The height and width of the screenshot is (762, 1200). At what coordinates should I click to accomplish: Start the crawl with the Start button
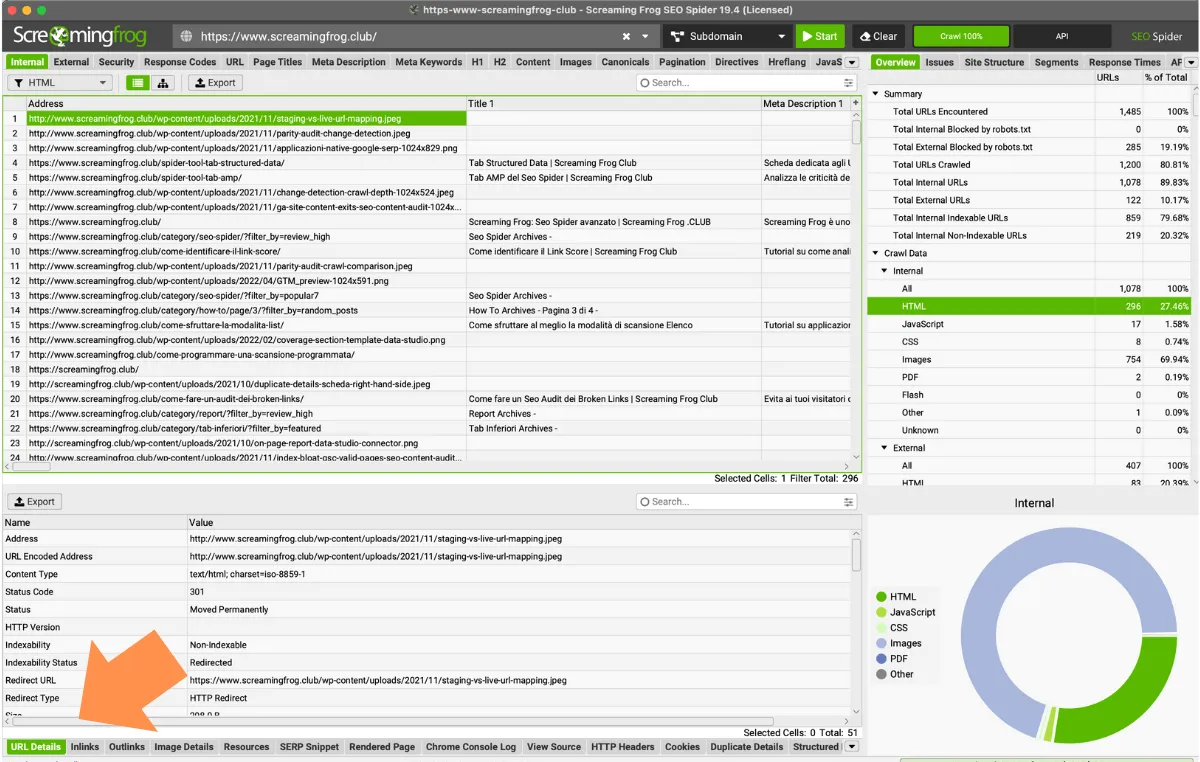coord(820,36)
